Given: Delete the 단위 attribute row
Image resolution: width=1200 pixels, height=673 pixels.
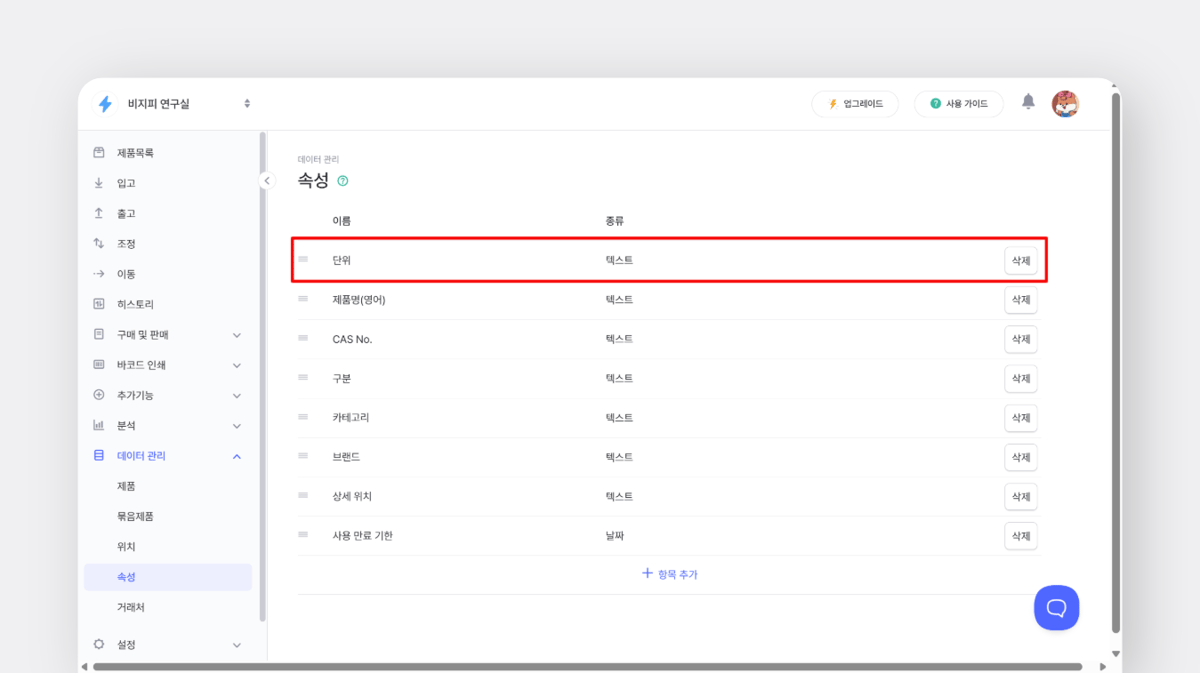Looking at the screenshot, I should click(x=1020, y=259).
